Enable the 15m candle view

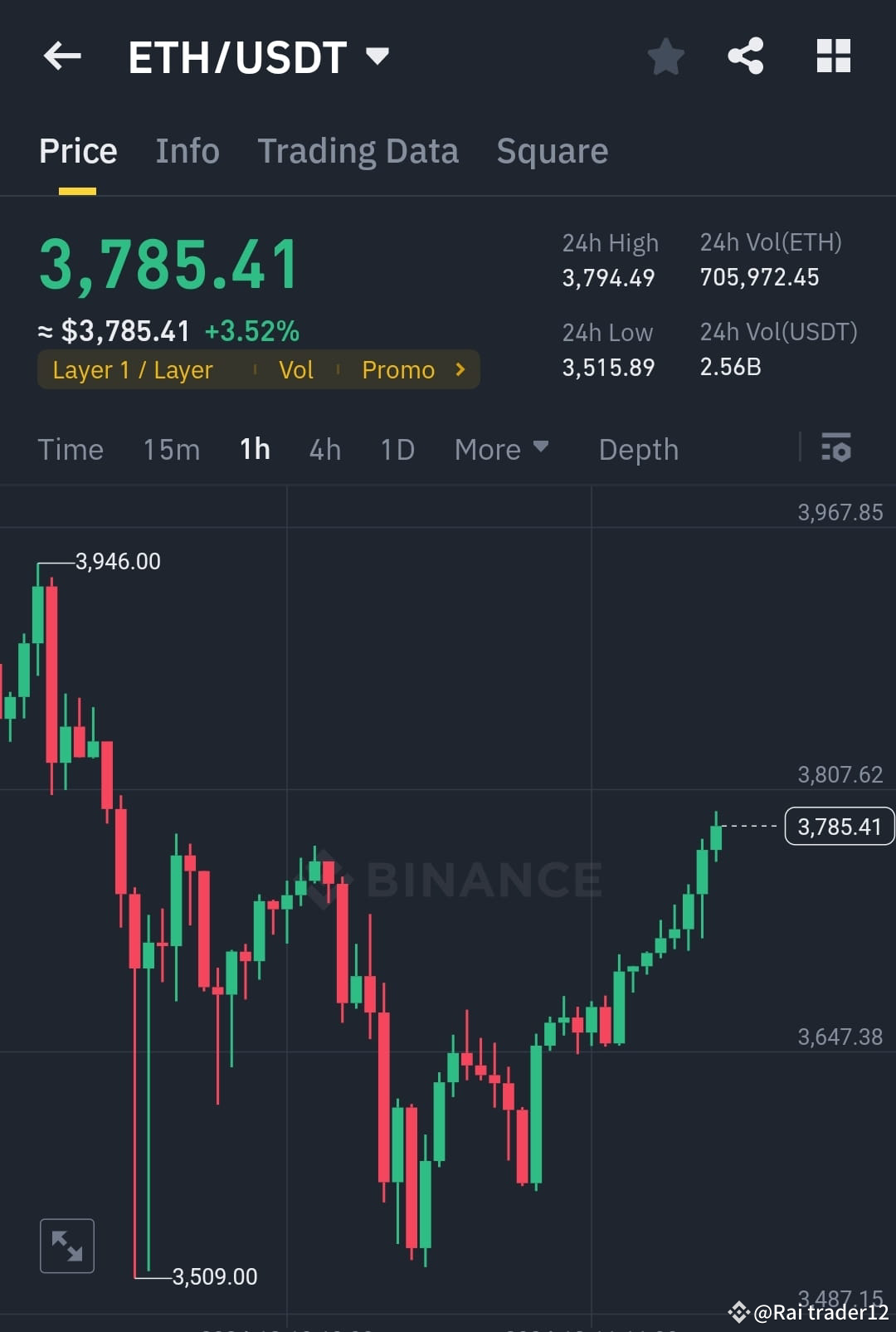pos(170,449)
